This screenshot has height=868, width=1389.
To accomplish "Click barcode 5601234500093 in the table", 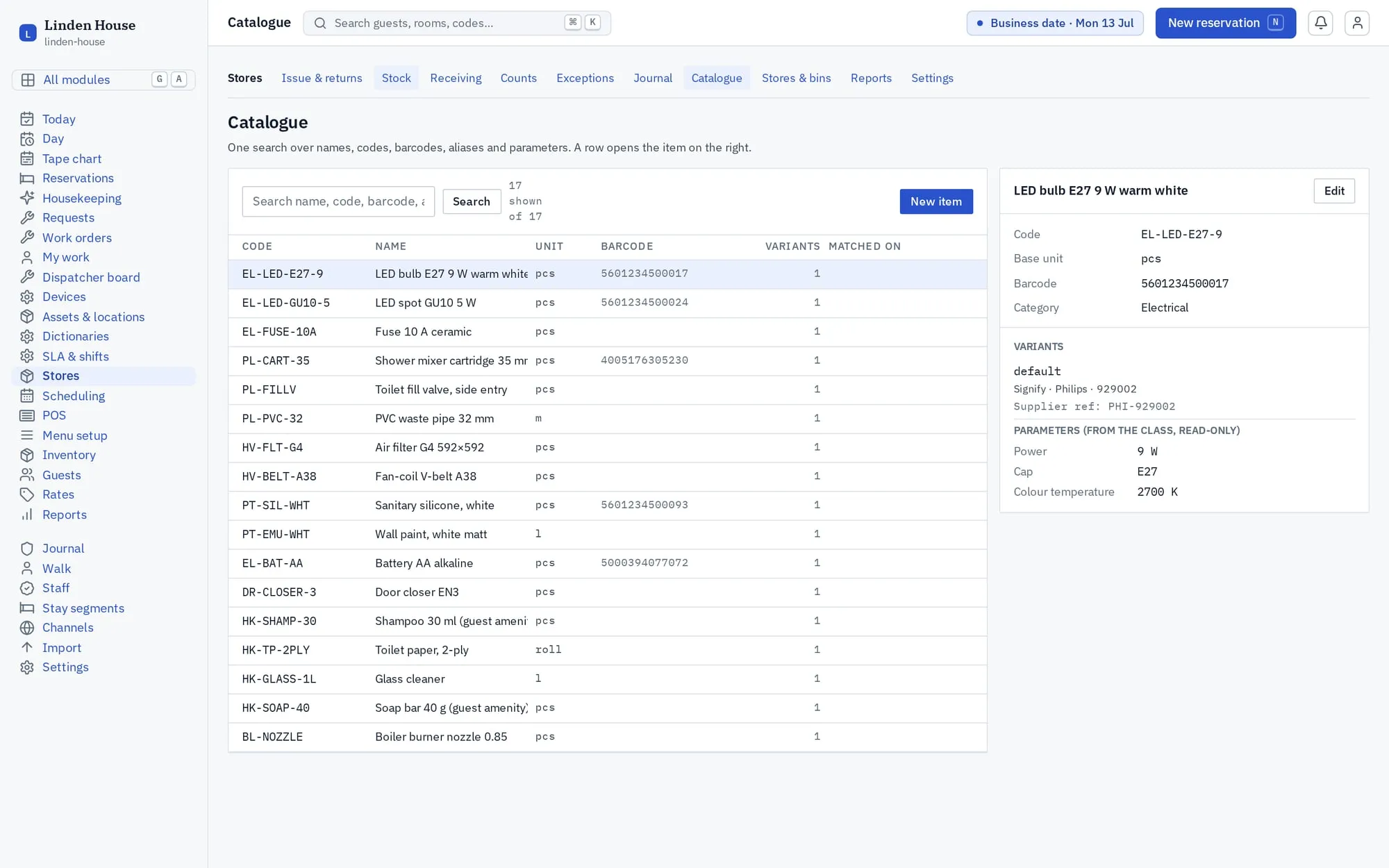I will tap(644, 505).
